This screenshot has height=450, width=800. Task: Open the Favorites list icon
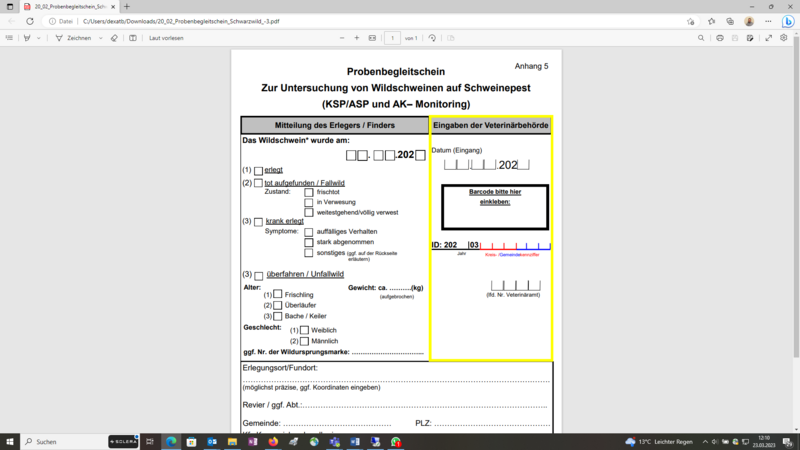(x=712, y=21)
